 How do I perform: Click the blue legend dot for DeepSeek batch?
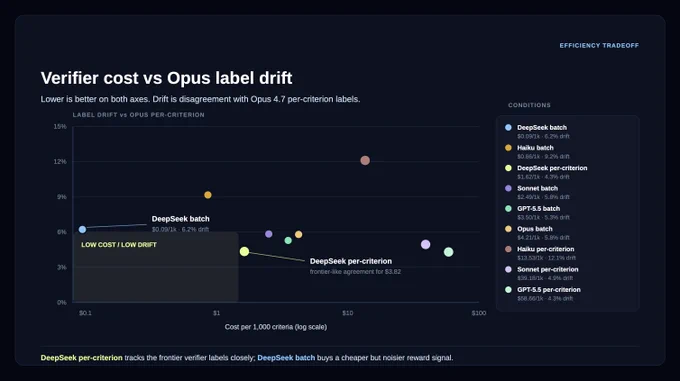[x=508, y=127]
